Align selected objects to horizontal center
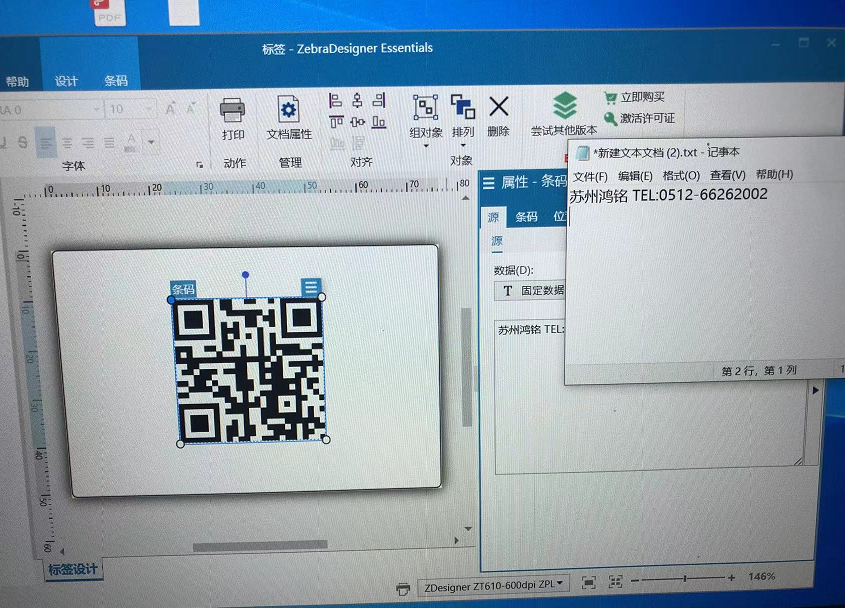 (x=357, y=100)
